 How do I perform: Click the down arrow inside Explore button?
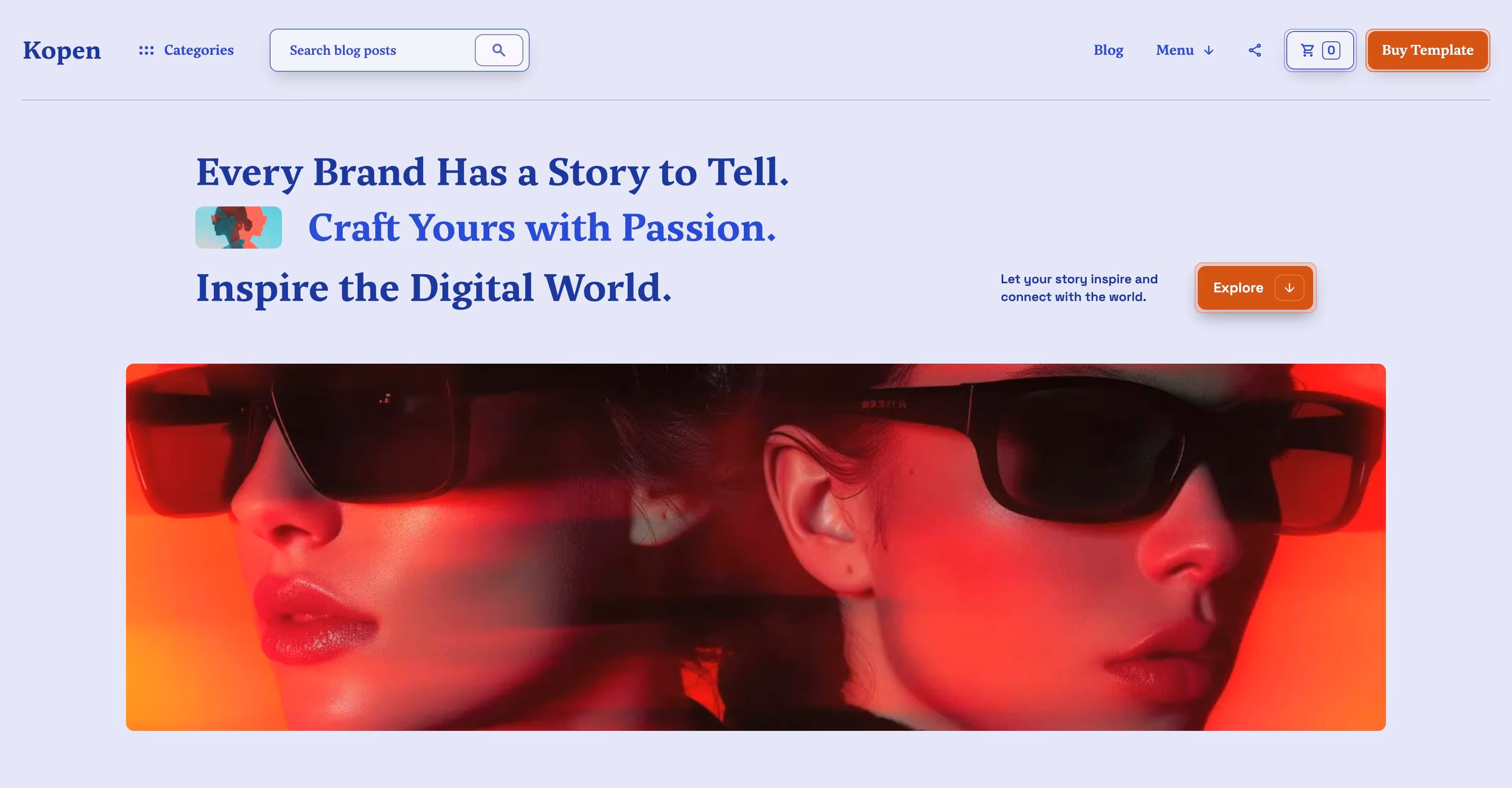point(1289,288)
